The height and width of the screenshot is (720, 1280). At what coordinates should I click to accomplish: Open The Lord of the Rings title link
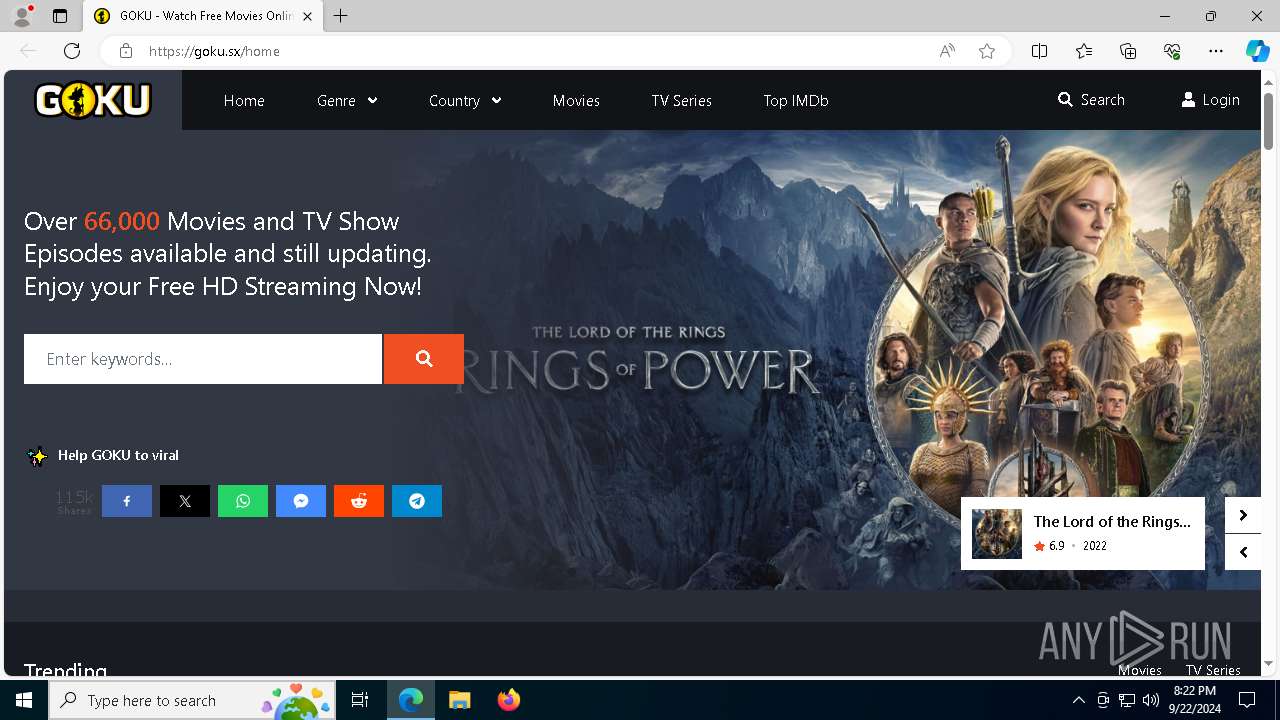pos(1112,521)
